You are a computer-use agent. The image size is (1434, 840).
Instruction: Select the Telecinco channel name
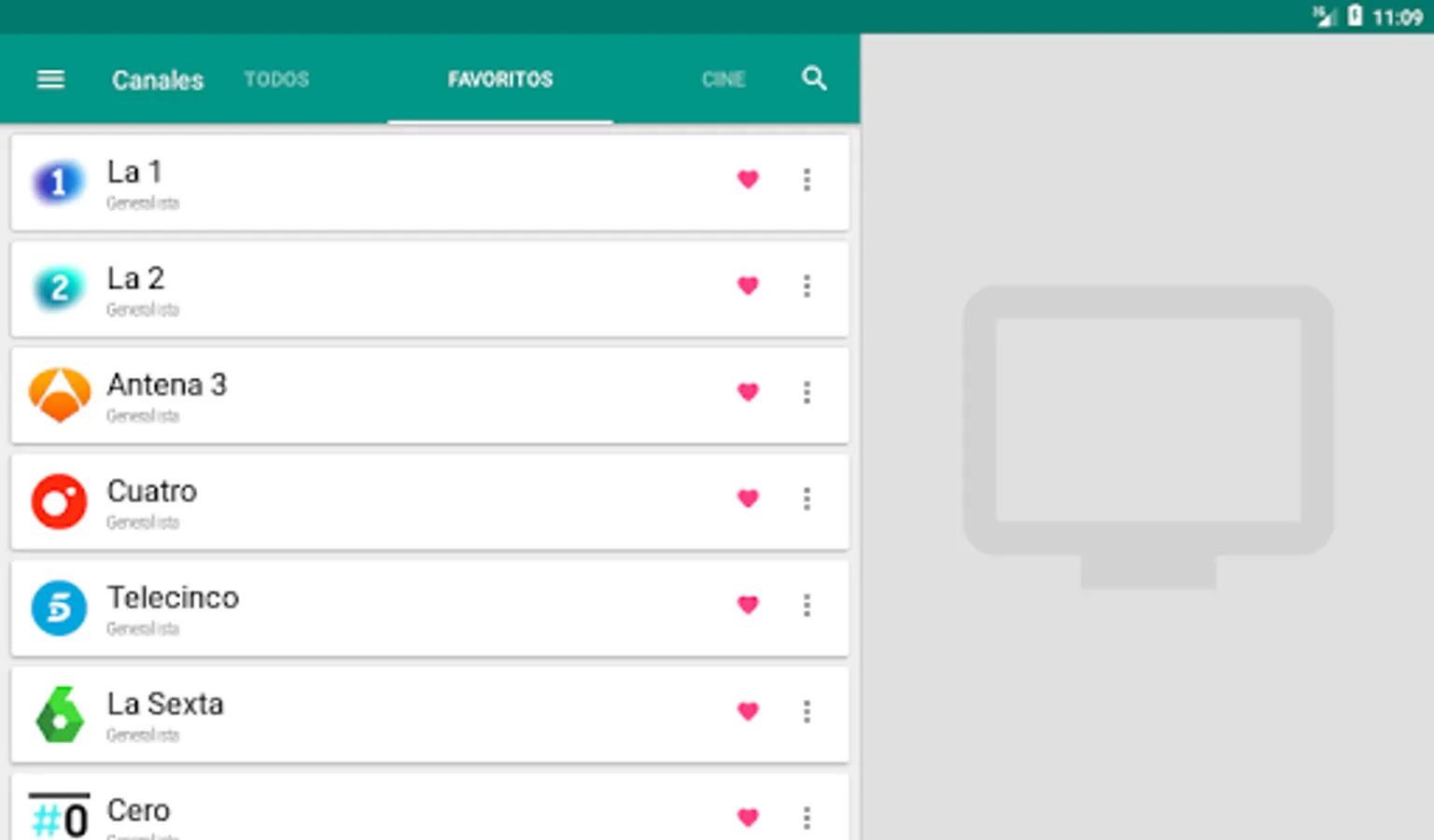173,597
